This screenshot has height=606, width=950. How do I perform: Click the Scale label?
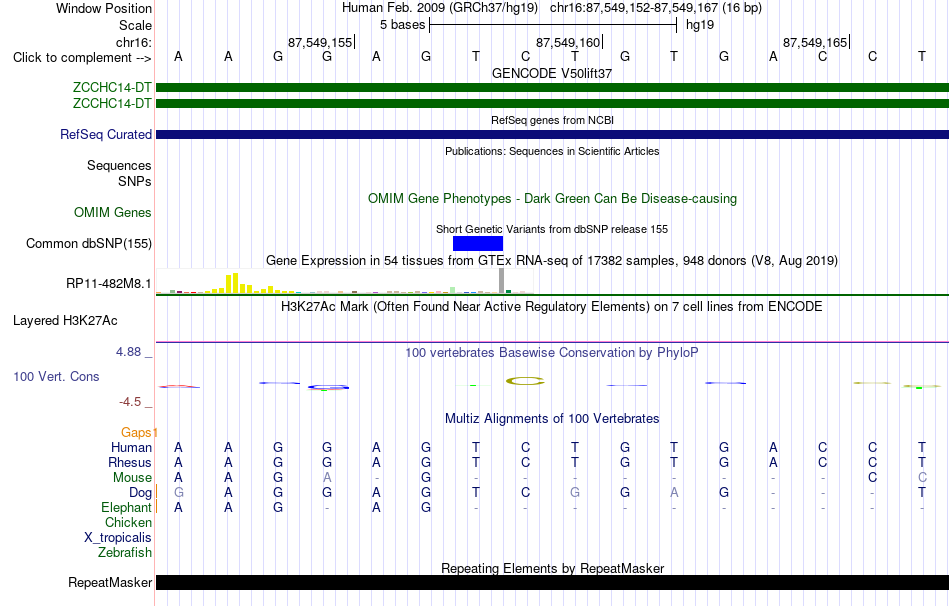pos(136,25)
